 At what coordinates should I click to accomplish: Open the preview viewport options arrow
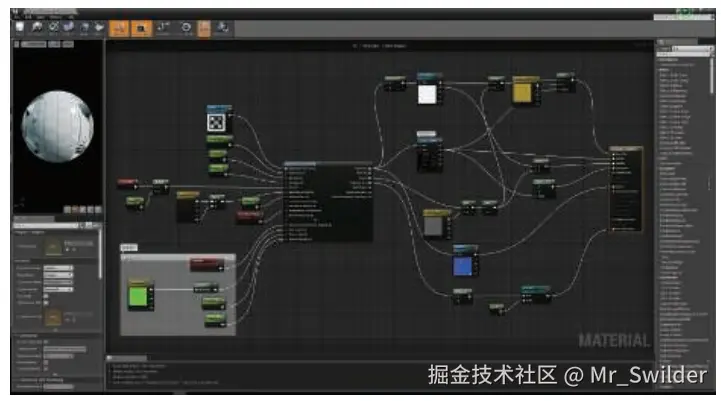tap(17, 44)
